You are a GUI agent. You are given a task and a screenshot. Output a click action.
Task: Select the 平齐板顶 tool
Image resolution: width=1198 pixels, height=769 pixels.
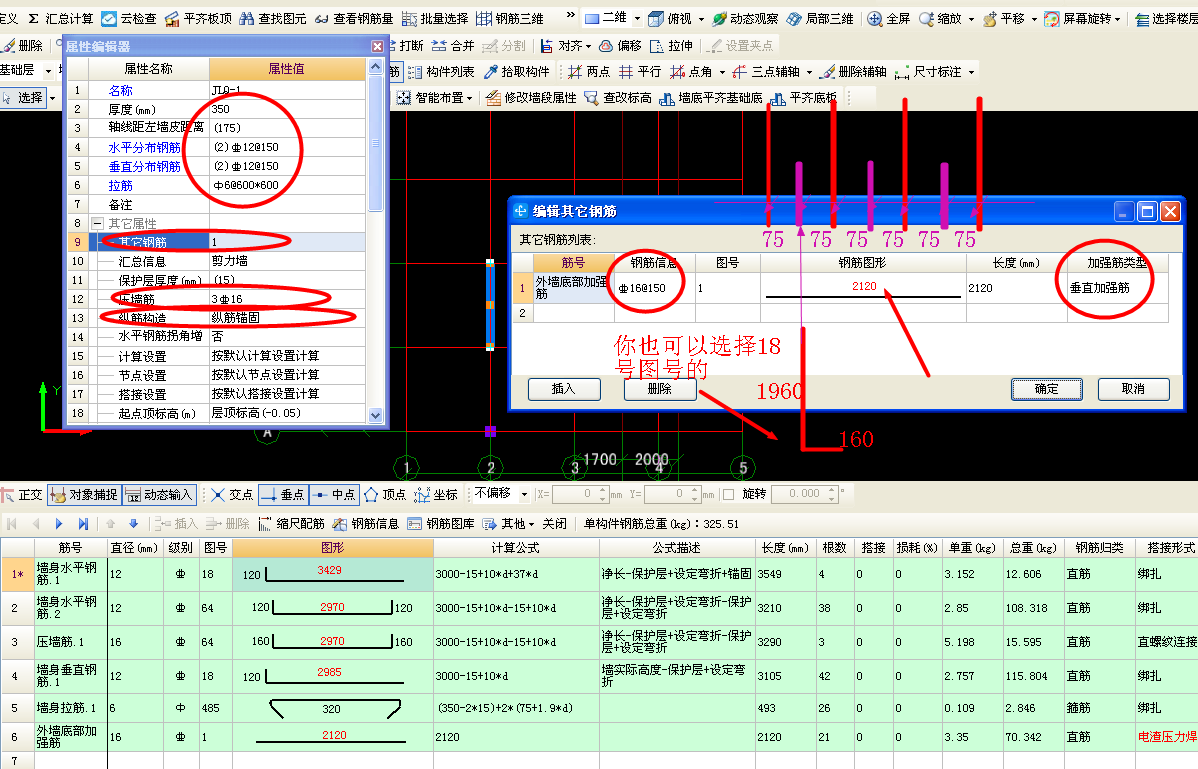point(199,18)
